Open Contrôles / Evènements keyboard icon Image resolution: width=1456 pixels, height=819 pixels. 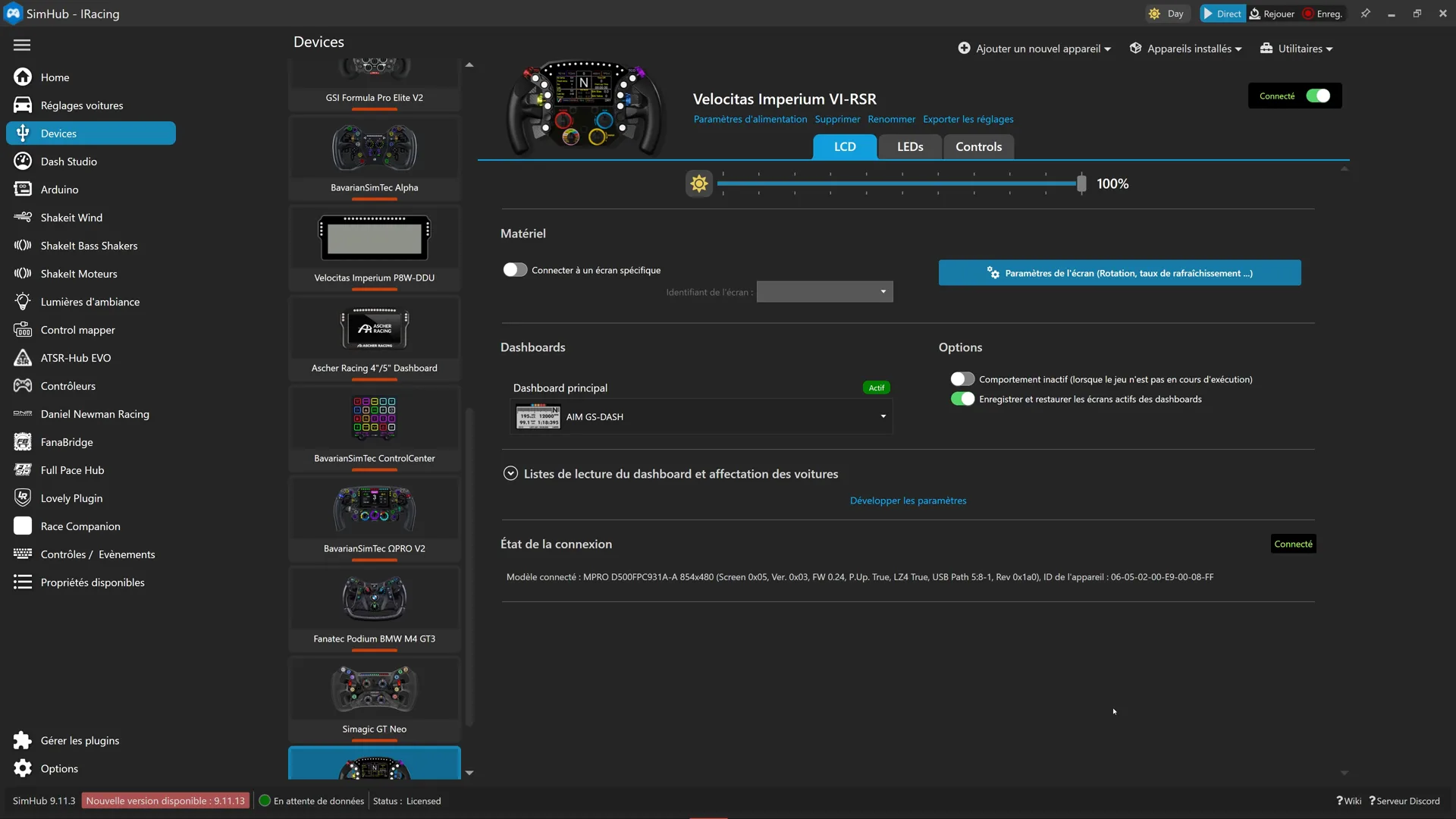[23, 554]
